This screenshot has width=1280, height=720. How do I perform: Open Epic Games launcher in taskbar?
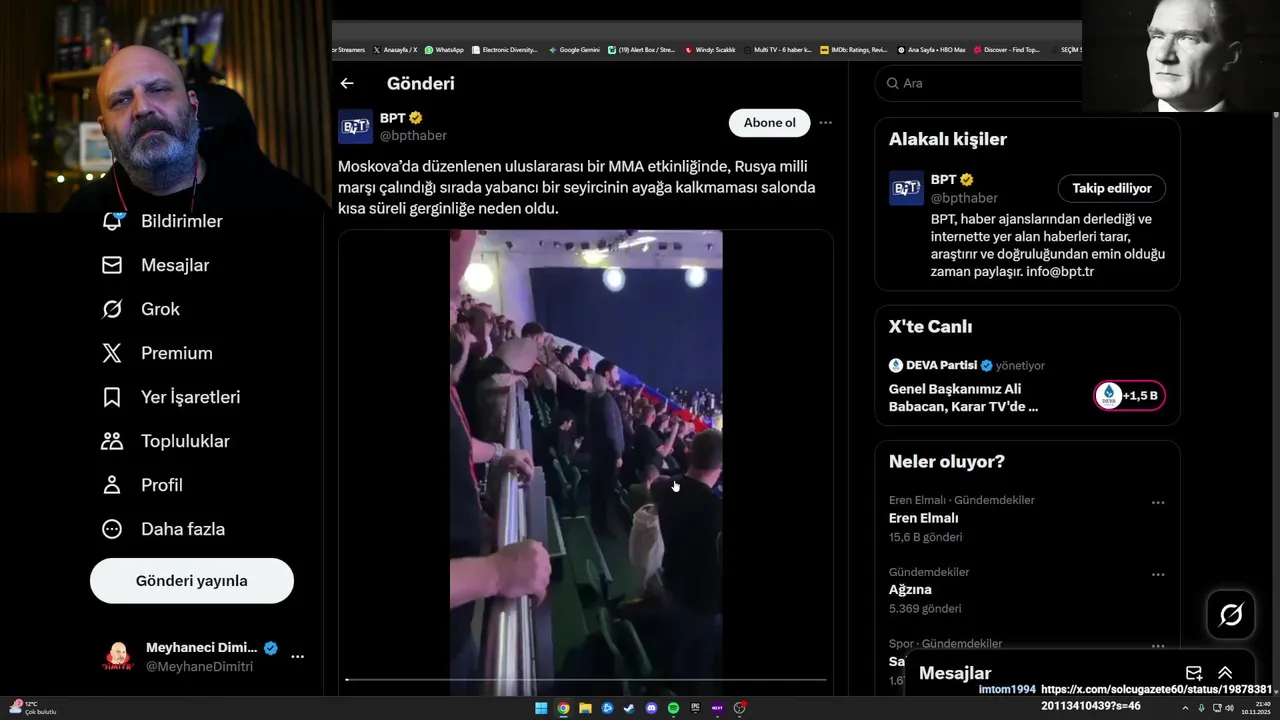click(x=695, y=708)
